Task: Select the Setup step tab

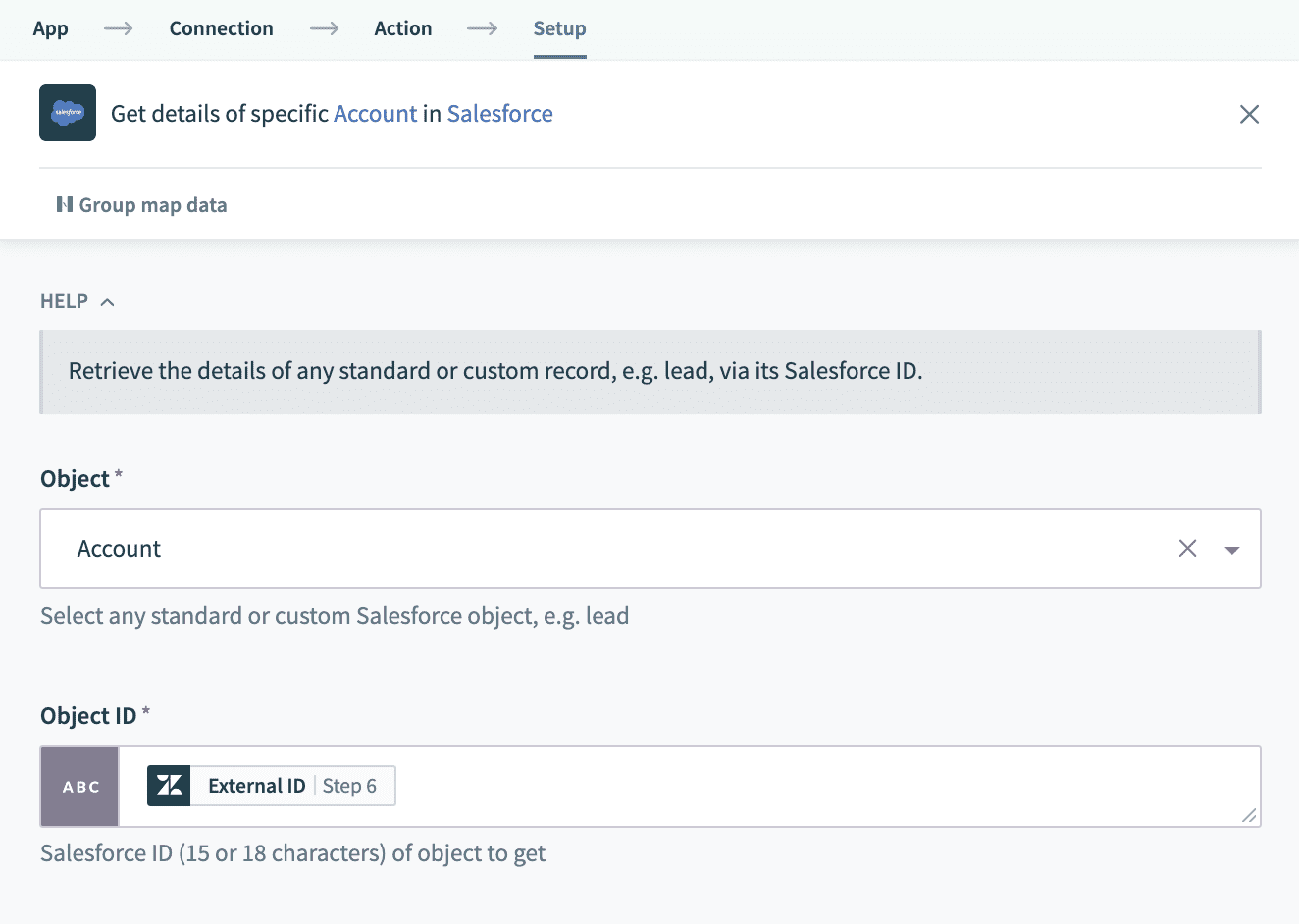Action: pos(559,28)
